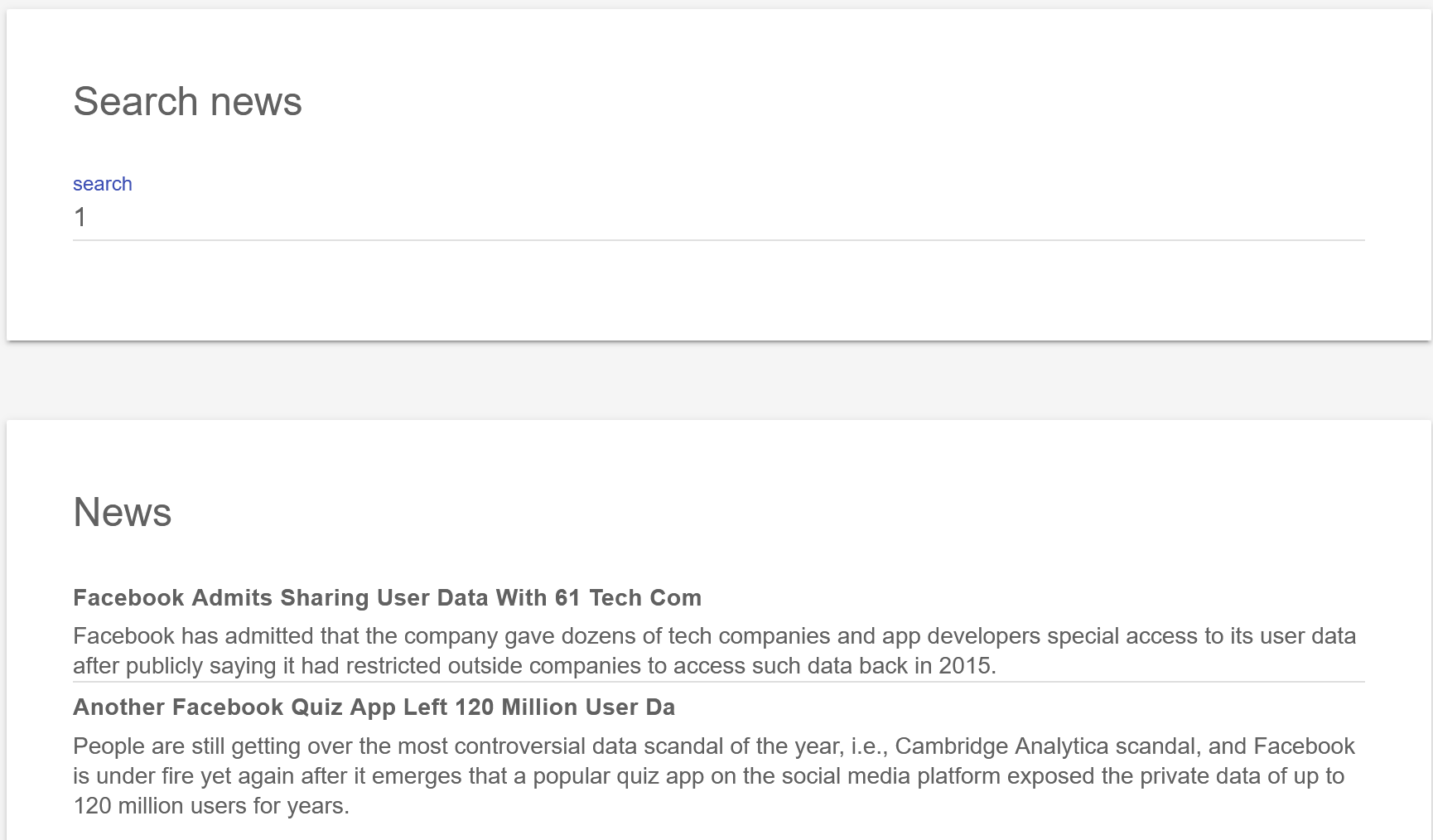The width and height of the screenshot is (1433, 840).
Task: Click the divider line between the two articles
Action: pos(717,683)
